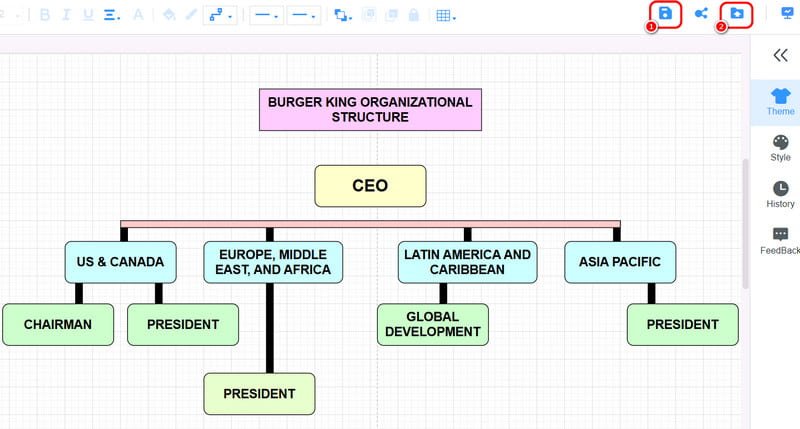
Task: Select the US & CANADA box
Action: tap(120, 262)
